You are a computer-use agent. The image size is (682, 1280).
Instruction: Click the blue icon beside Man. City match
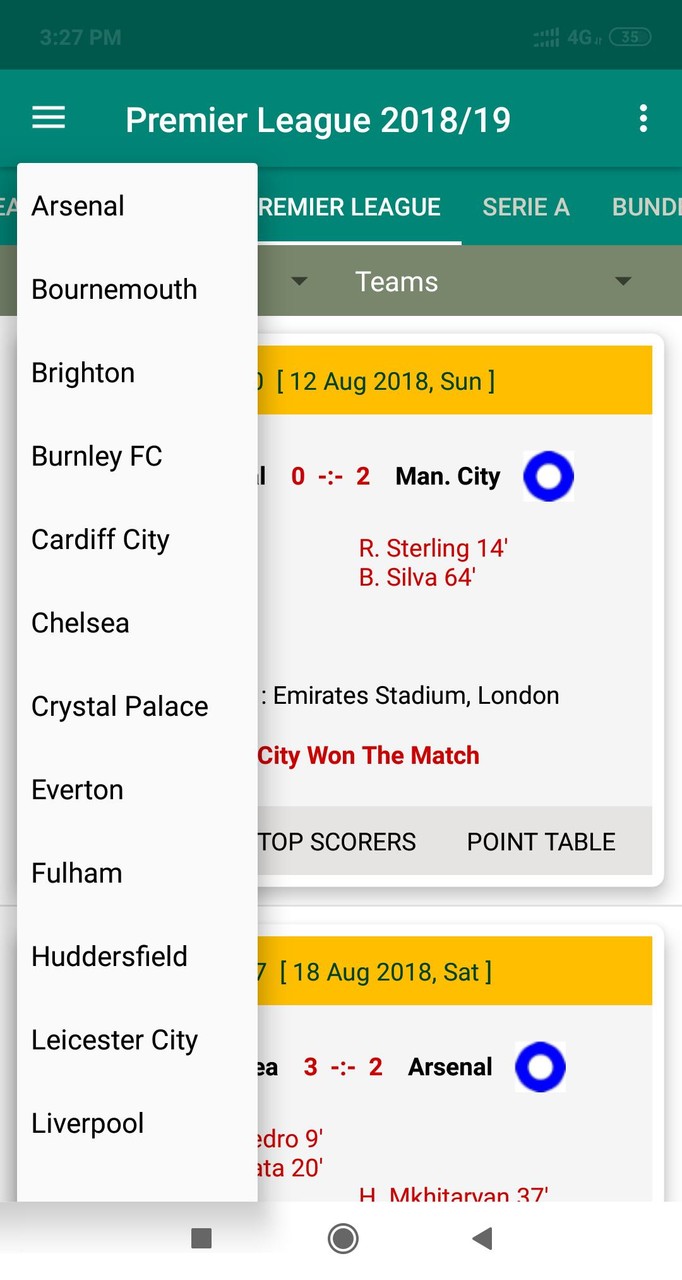tap(547, 477)
